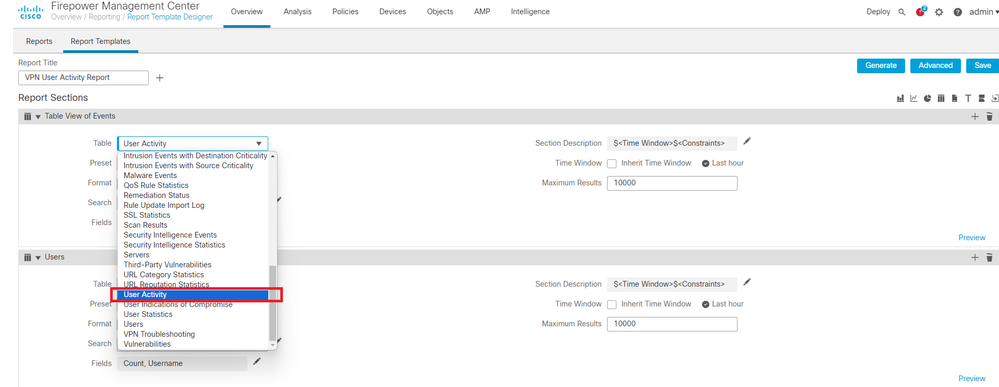Click Deploy in the header
Viewport: 999px width, 387px height.
click(x=879, y=12)
